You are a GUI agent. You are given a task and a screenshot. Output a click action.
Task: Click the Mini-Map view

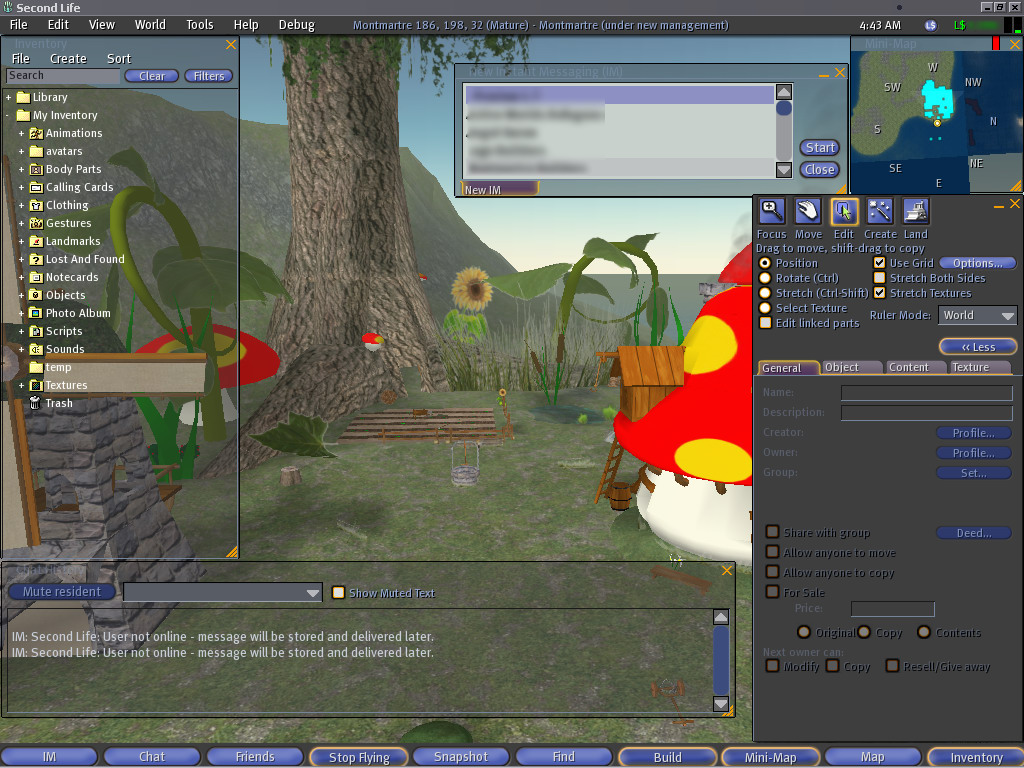(936, 121)
